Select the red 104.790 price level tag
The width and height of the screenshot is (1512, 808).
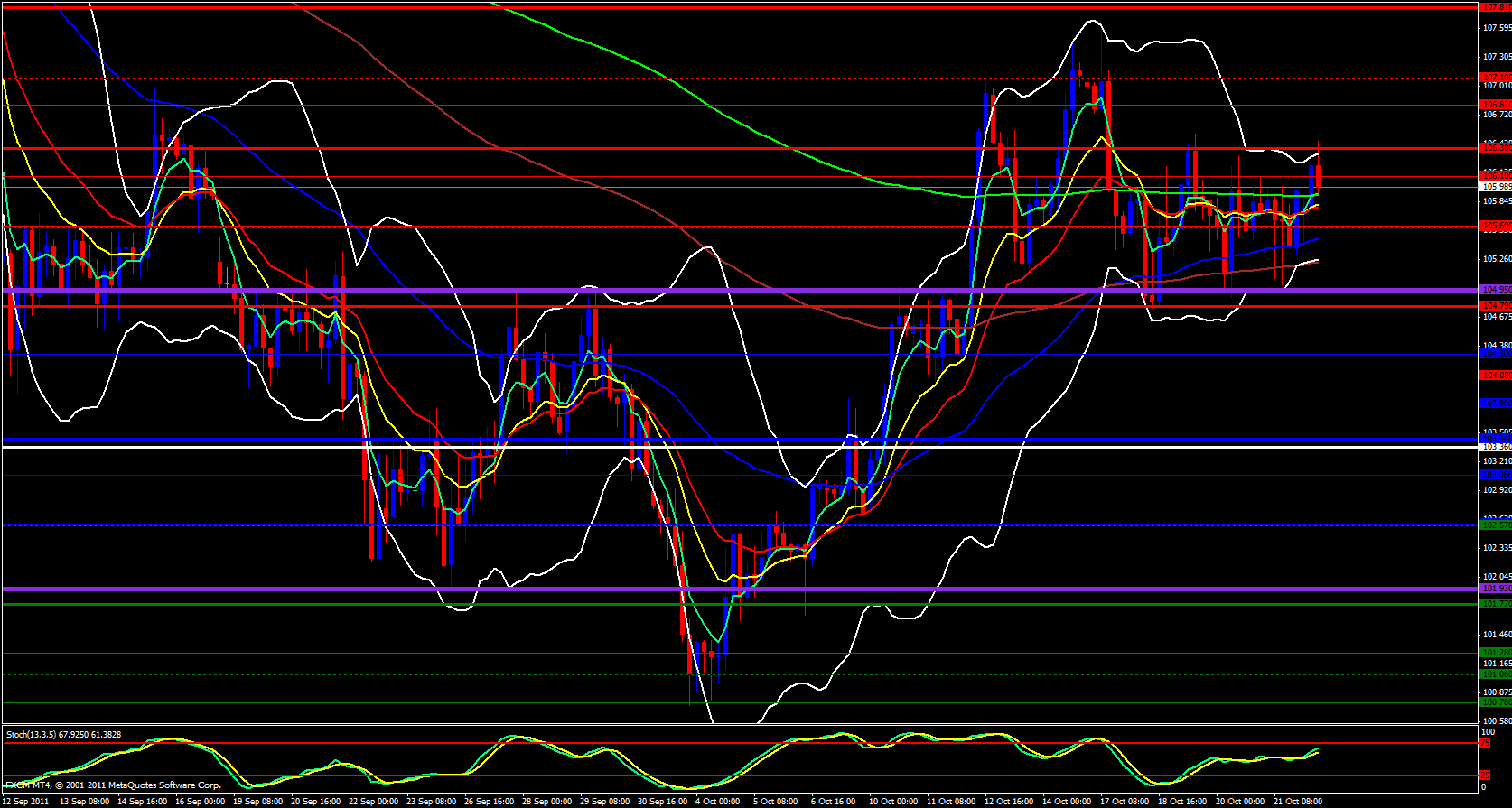tap(1495, 306)
